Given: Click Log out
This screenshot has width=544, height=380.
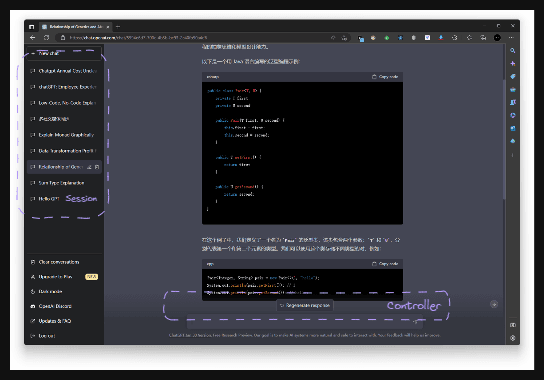Looking at the screenshot, I should pos(64,336).
